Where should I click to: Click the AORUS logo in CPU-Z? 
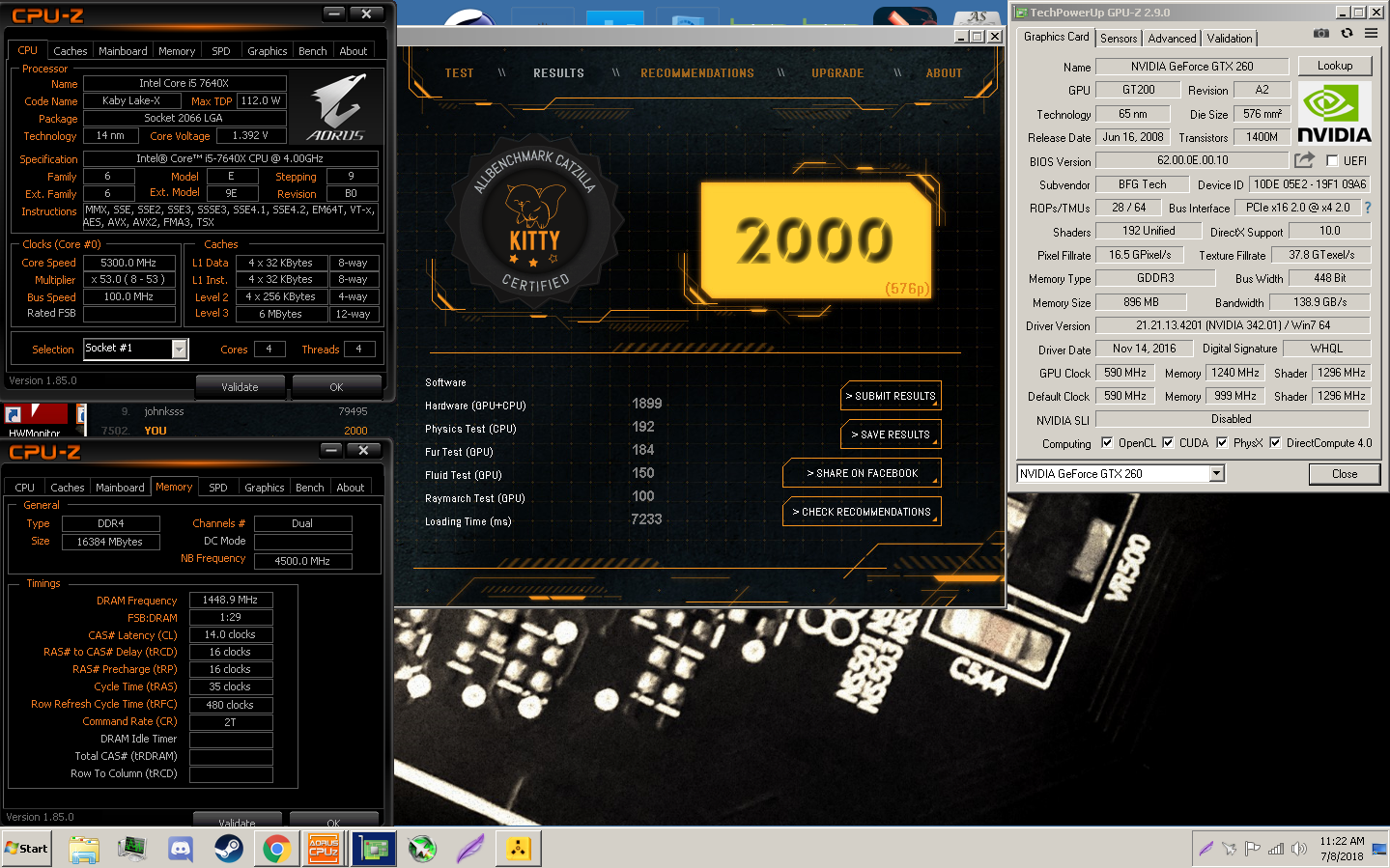pos(336,108)
